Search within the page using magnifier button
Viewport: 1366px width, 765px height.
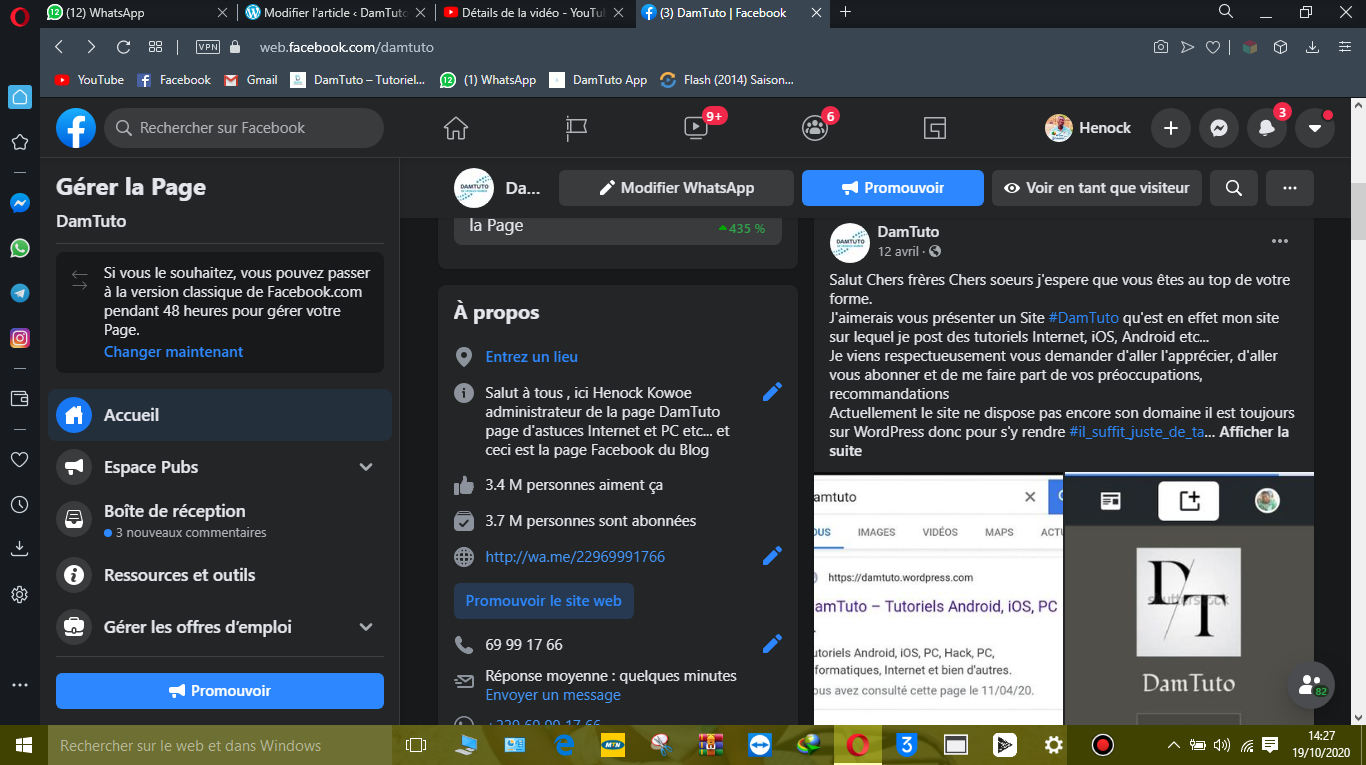[x=1234, y=188]
